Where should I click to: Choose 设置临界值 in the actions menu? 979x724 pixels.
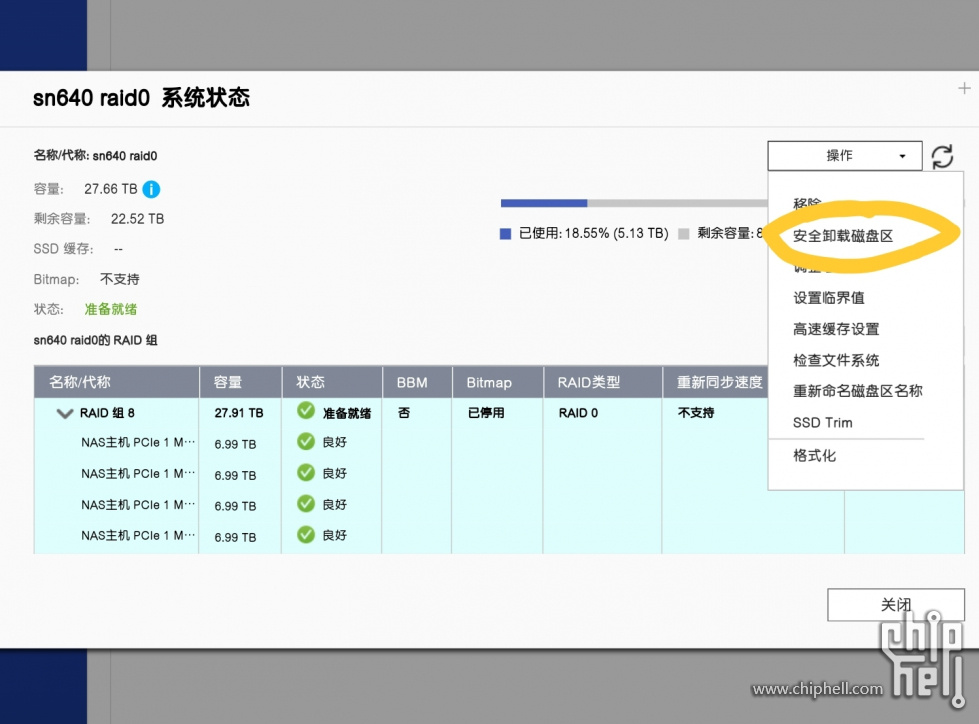pos(829,298)
